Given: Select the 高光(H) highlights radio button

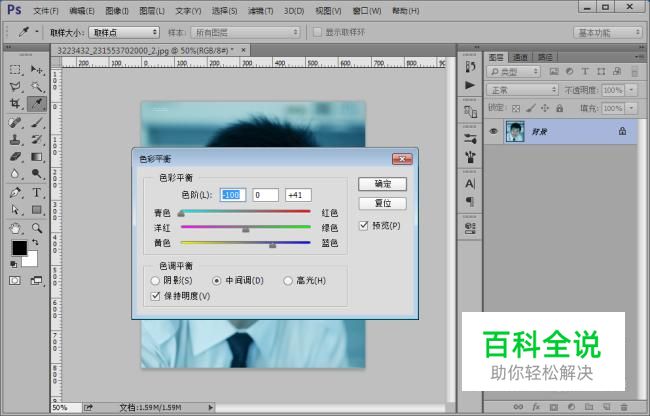Looking at the screenshot, I should click(288, 281).
